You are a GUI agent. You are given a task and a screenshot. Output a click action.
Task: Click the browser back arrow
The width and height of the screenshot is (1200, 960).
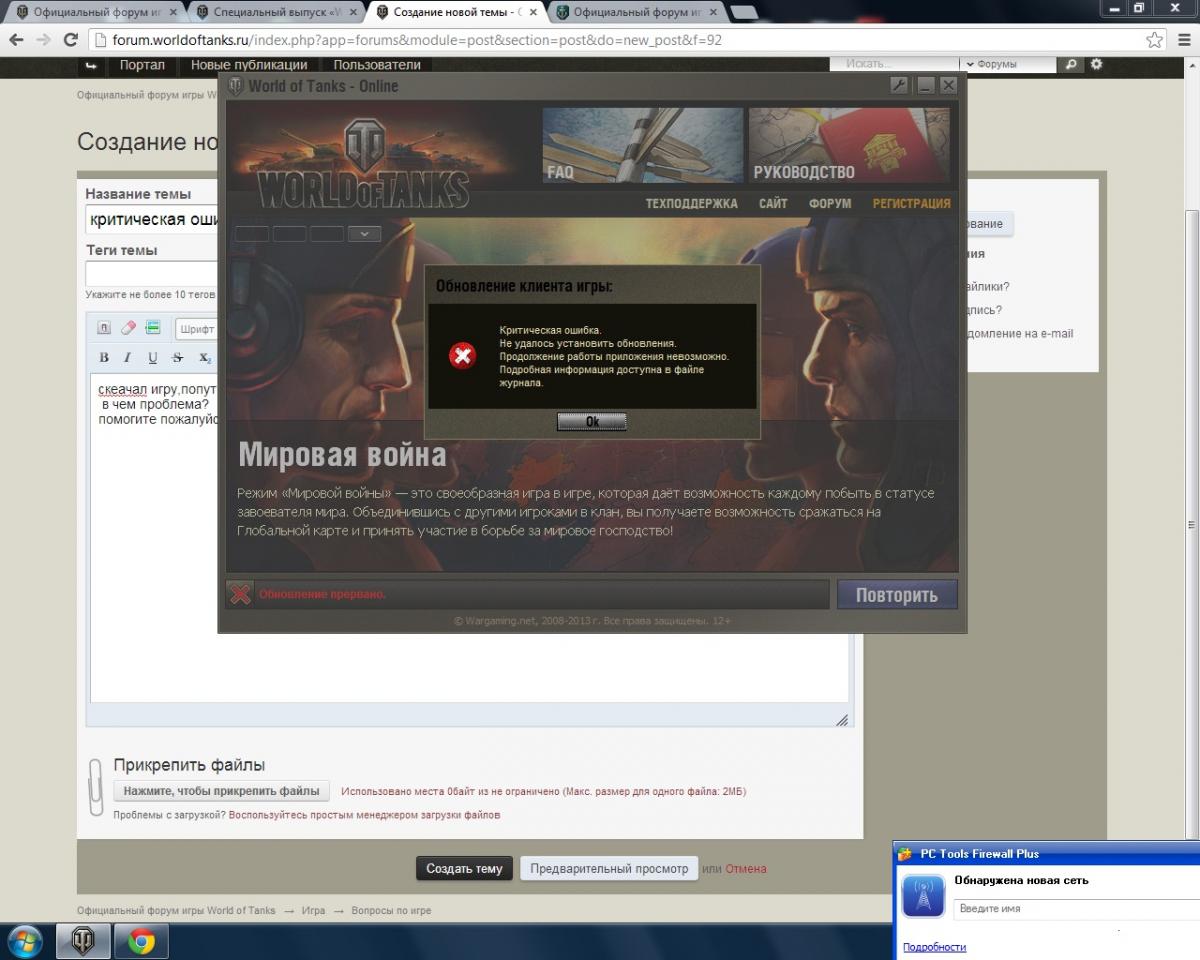(16, 40)
